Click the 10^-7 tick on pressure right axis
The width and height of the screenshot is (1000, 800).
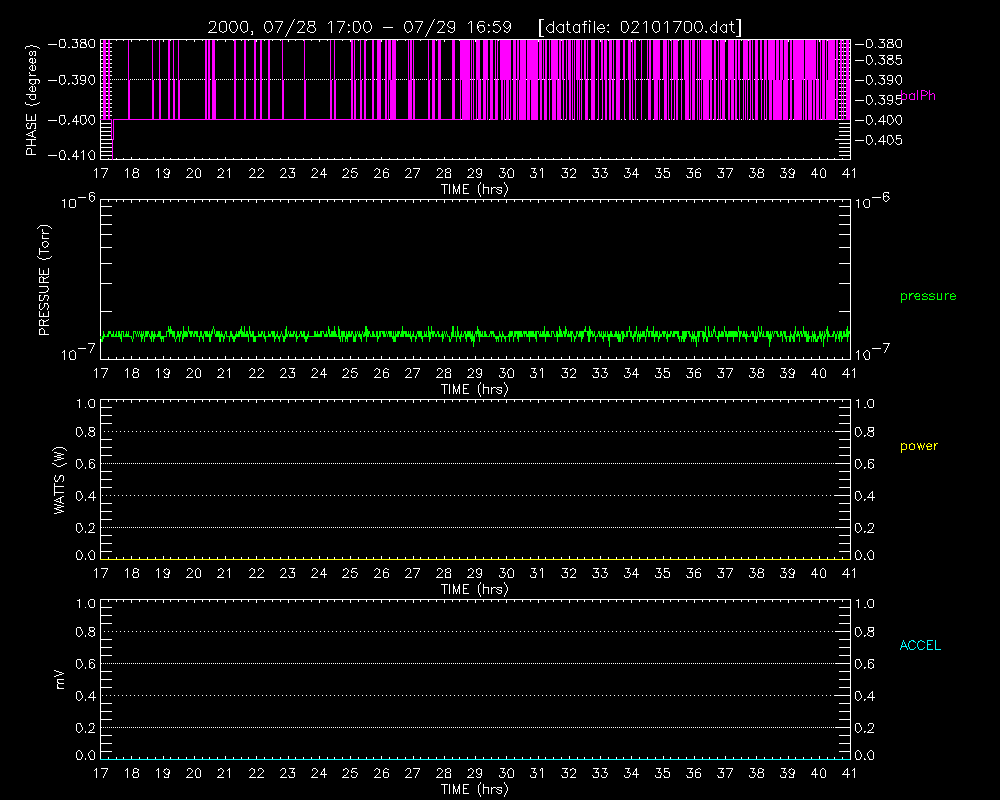(872, 353)
